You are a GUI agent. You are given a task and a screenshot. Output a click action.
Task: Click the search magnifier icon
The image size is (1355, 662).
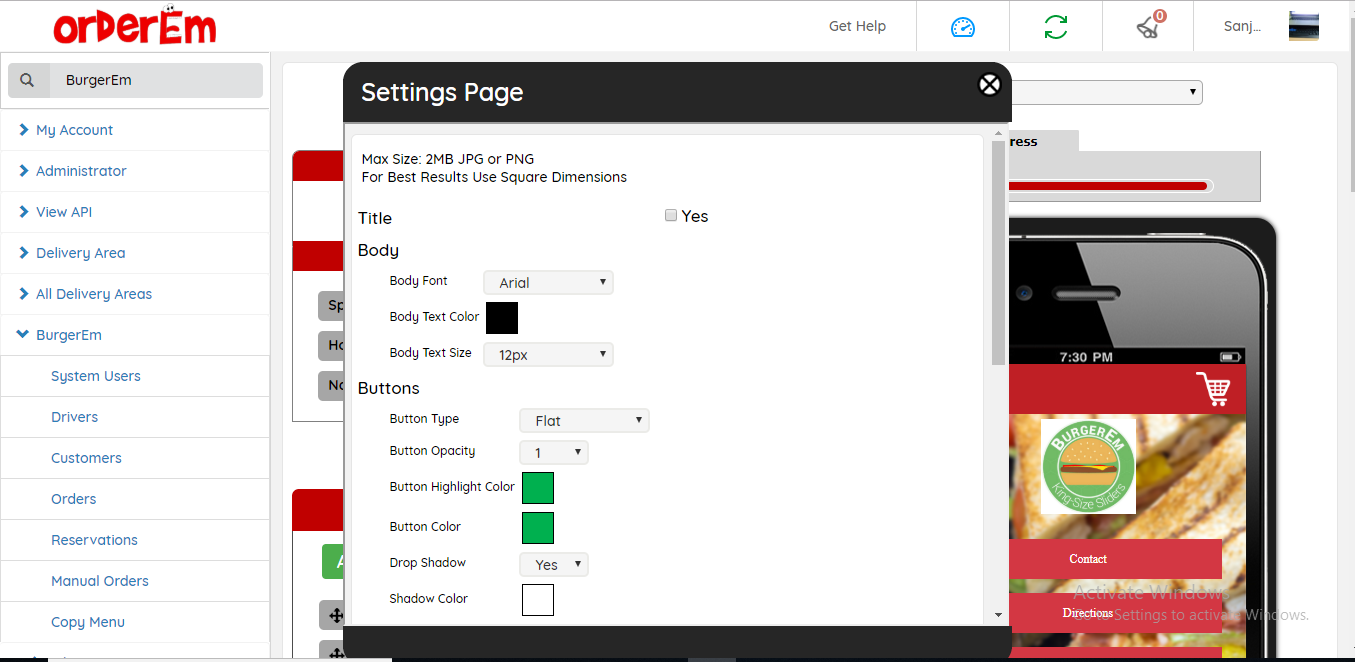[28, 80]
